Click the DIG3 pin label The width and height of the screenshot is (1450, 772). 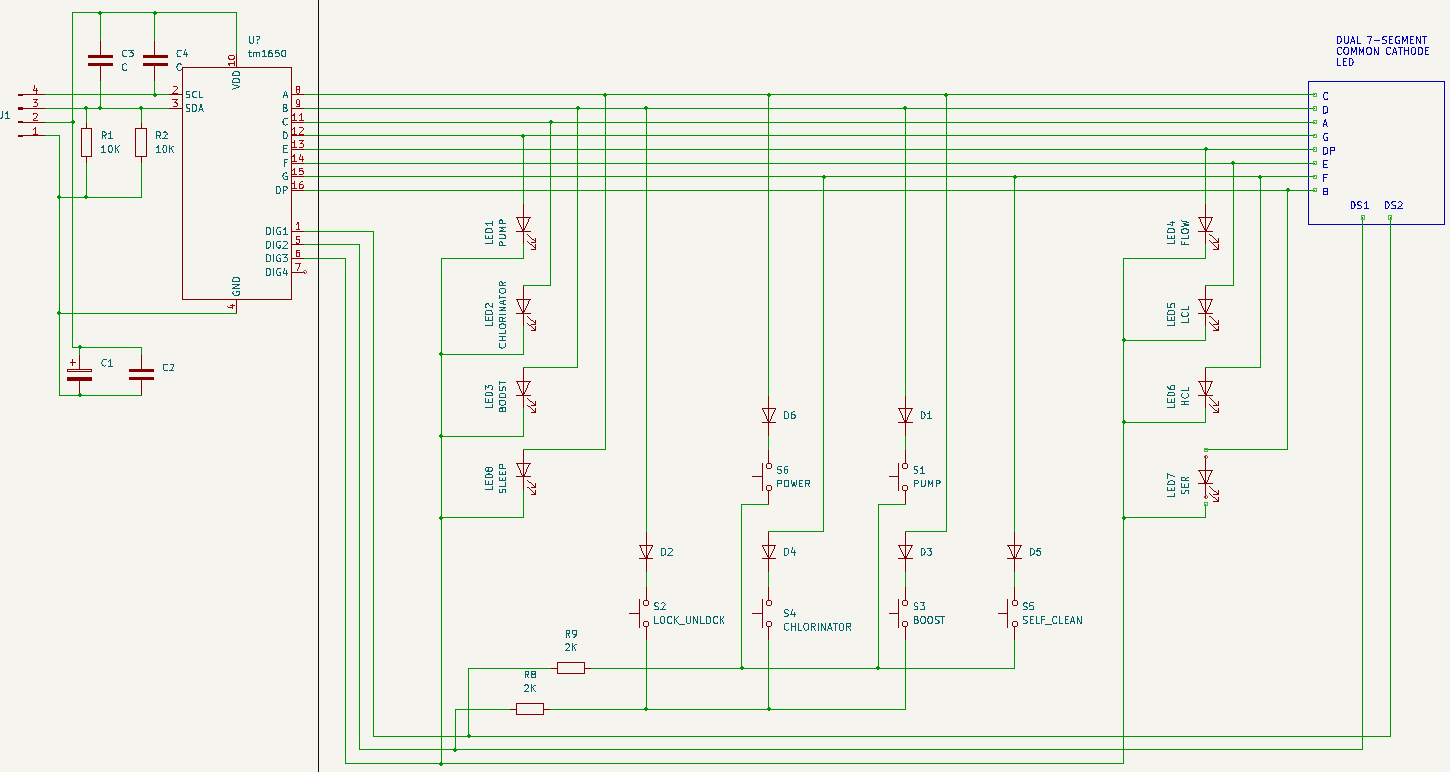point(276,258)
